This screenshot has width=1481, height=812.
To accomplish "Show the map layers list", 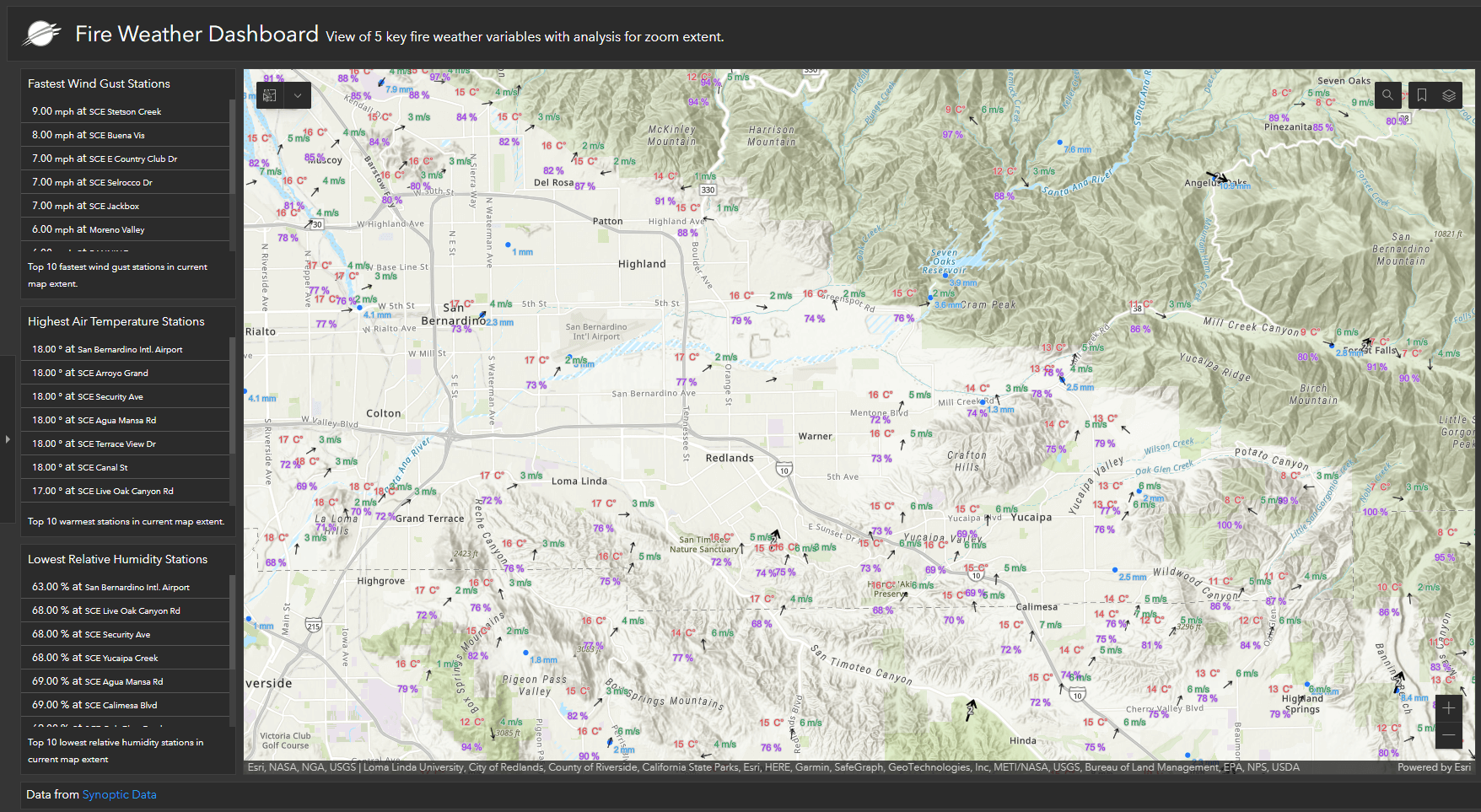I will [x=1449, y=95].
